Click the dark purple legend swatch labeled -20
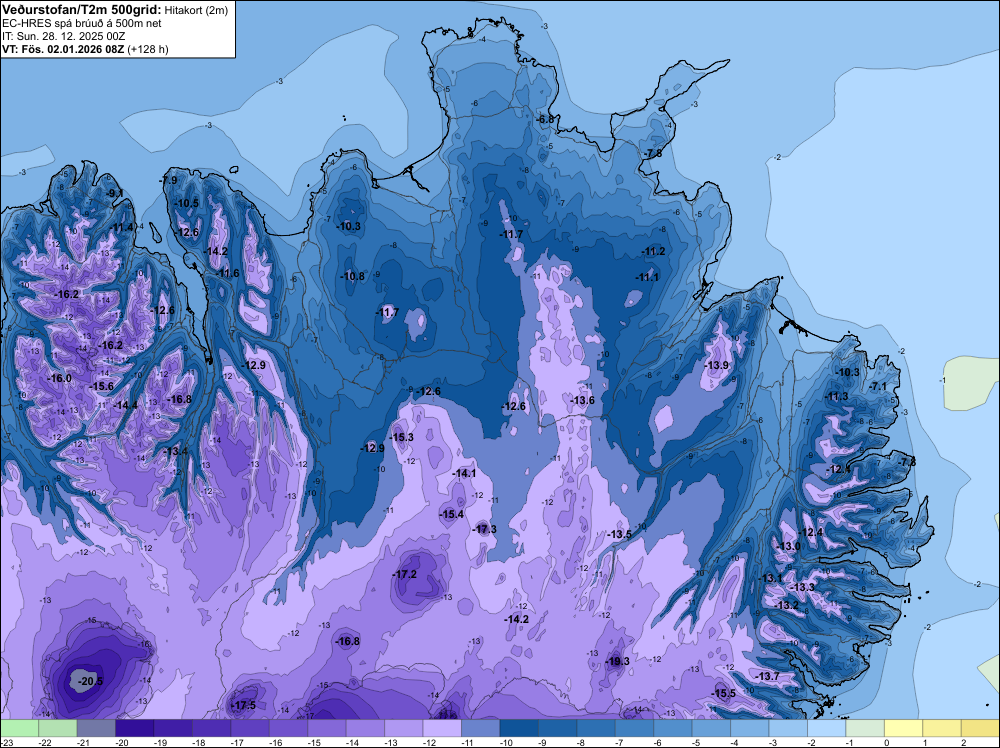This screenshot has height=748, width=1000. click(x=135, y=728)
